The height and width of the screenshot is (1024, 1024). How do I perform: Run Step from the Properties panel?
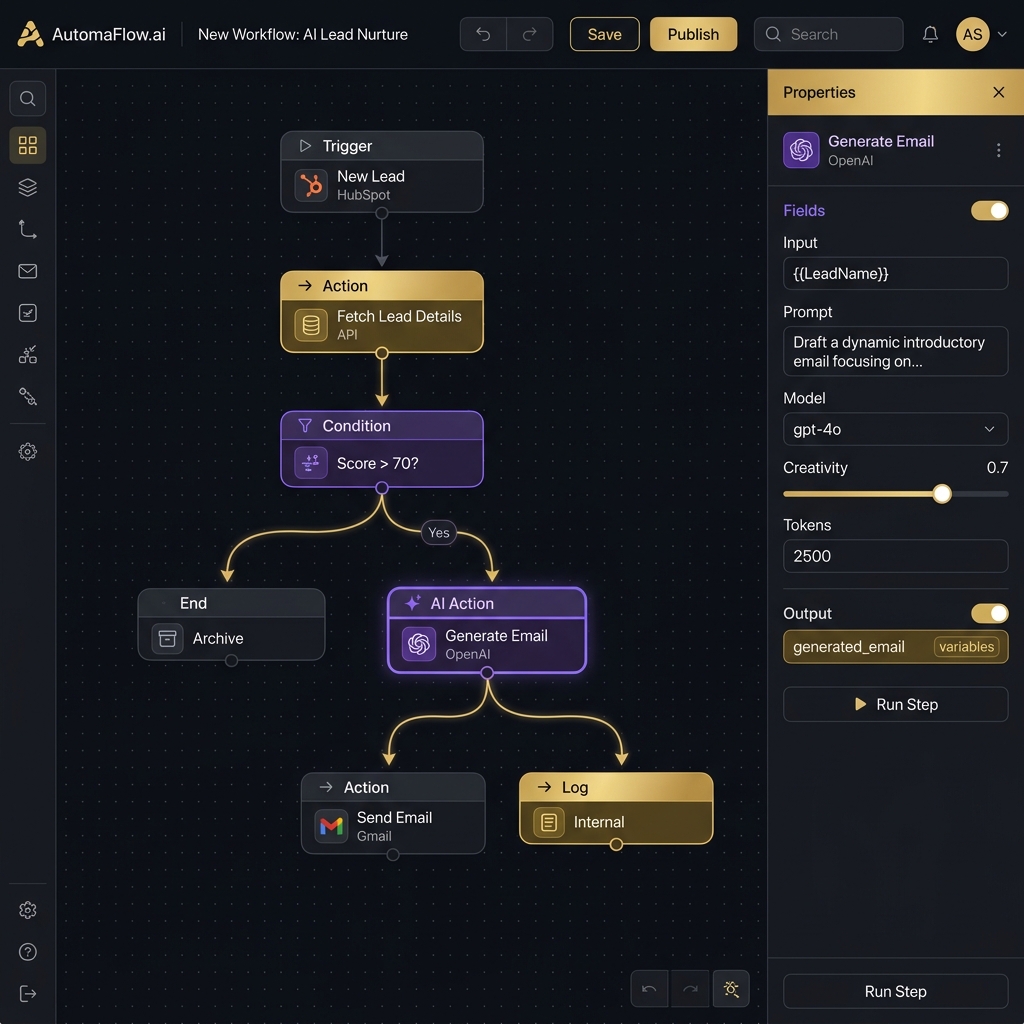click(x=895, y=704)
